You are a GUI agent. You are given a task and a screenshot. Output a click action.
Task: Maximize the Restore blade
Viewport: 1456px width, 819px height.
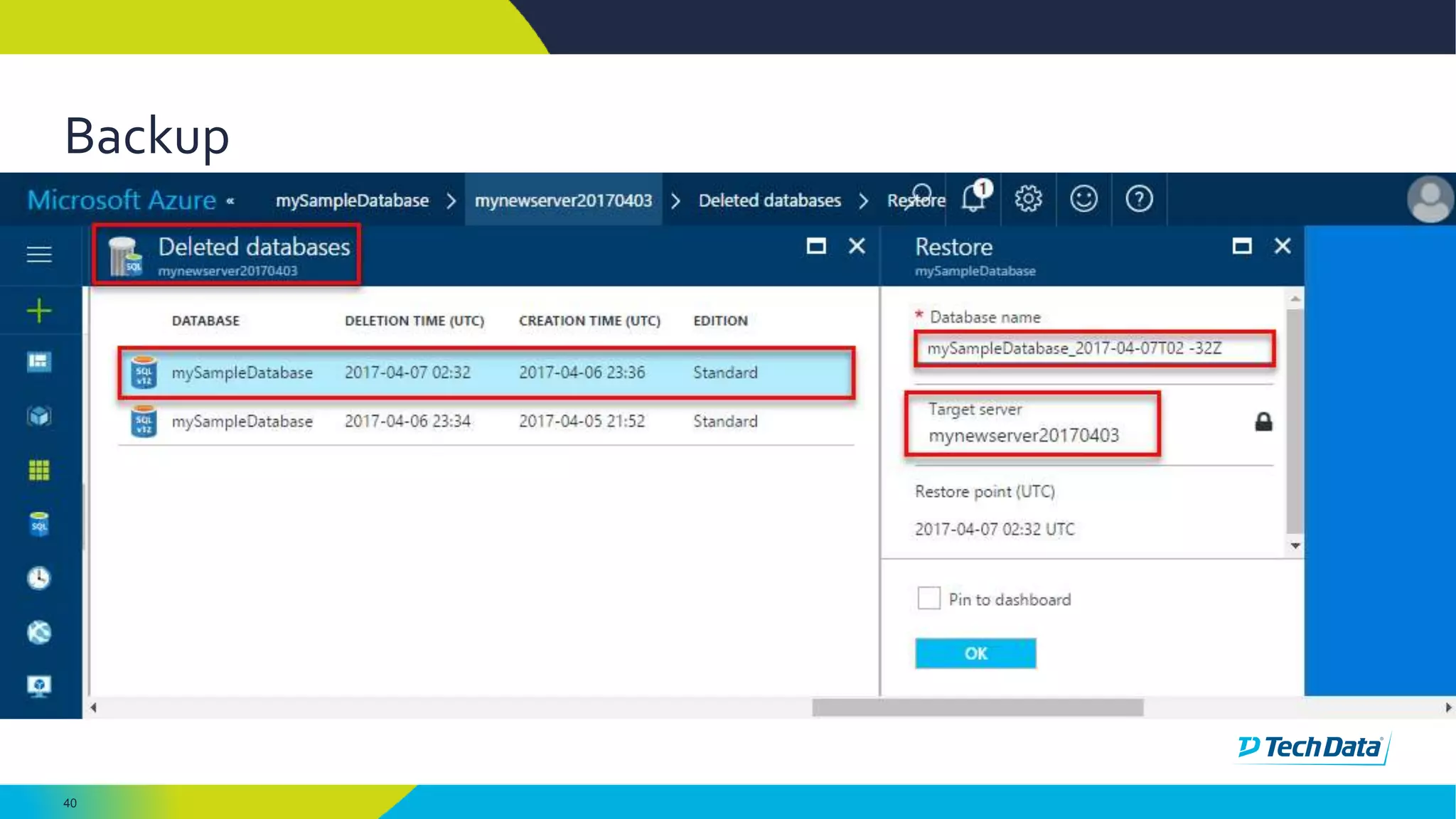pos(1242,246)
